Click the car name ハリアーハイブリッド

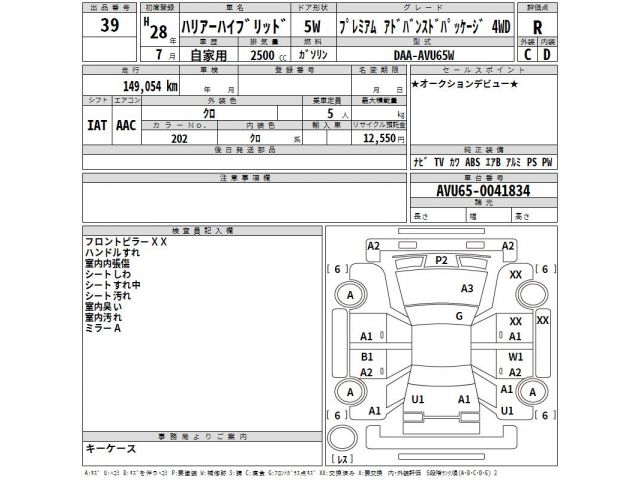point(233,27)
